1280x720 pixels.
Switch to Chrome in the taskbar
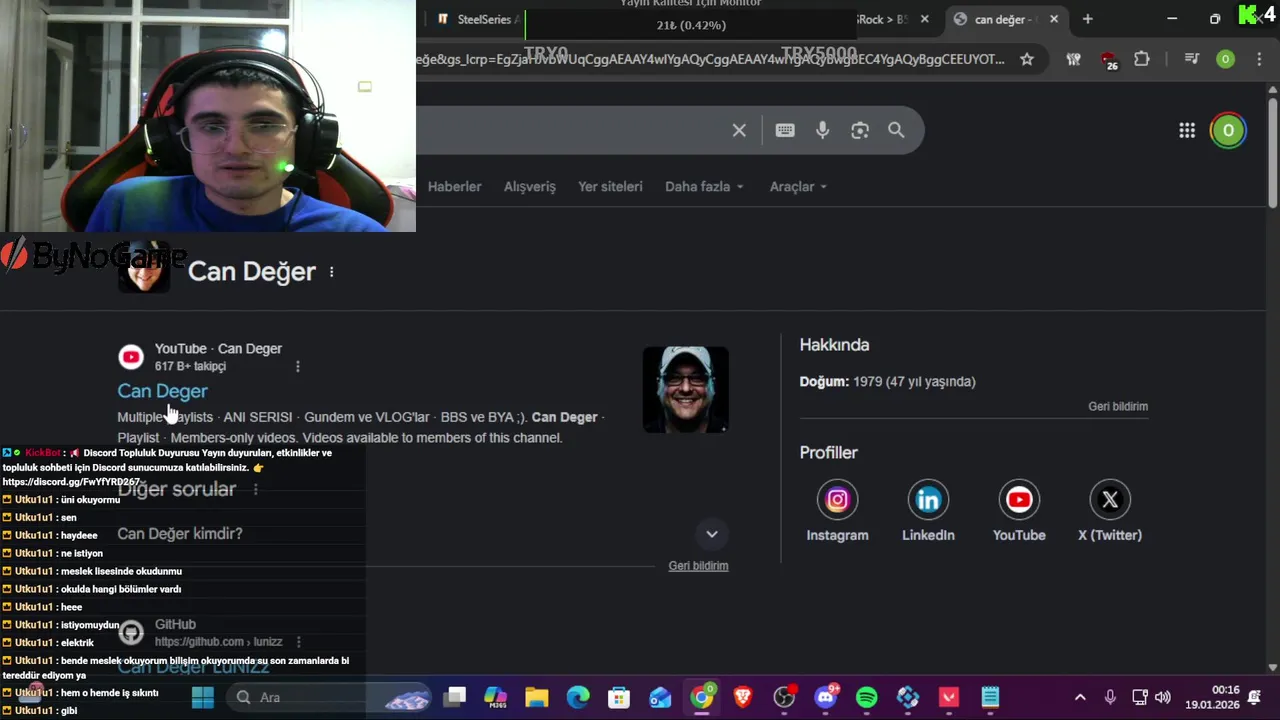[702, 697]
